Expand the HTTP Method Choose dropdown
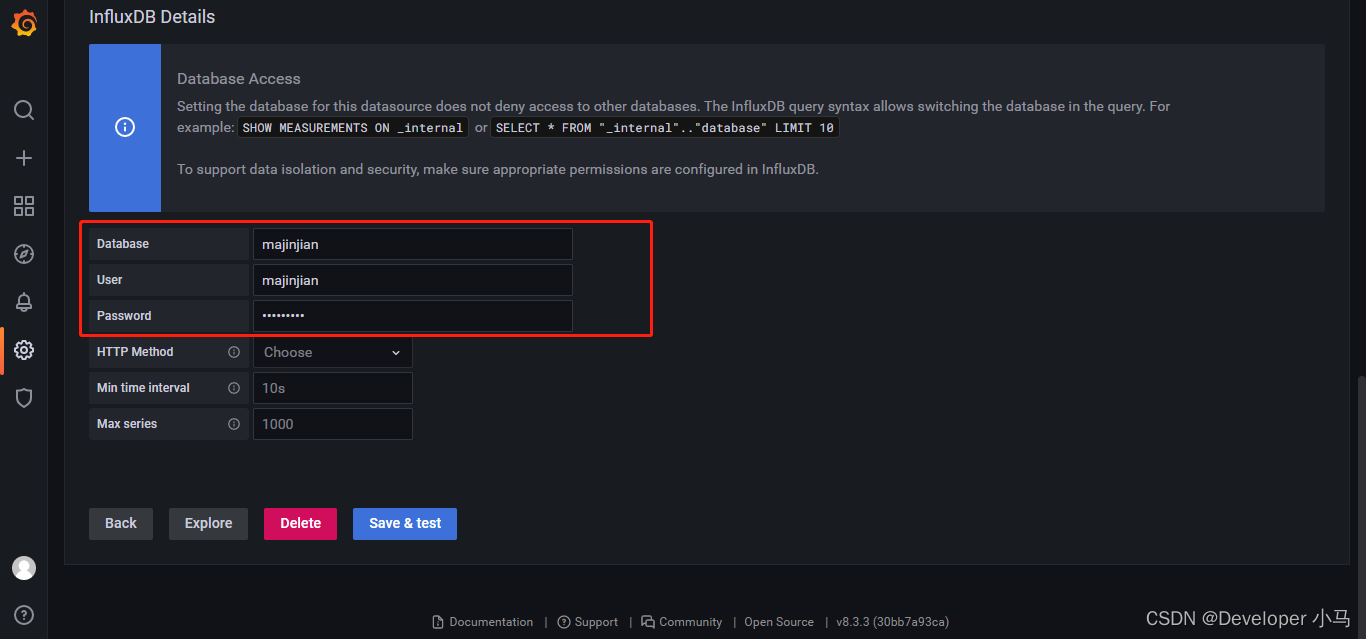This screenshot has width=1366, height=639. [332, 352]
